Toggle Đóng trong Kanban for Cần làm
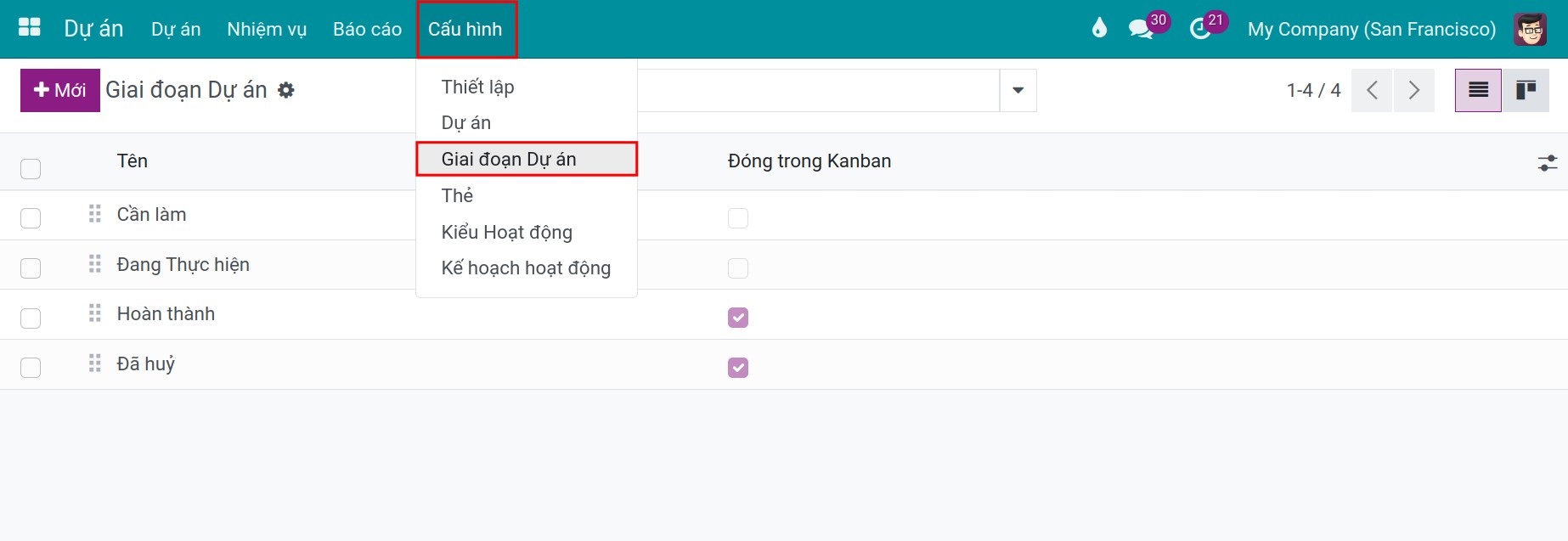This screenshot has width=1568, height=541. 738,217
